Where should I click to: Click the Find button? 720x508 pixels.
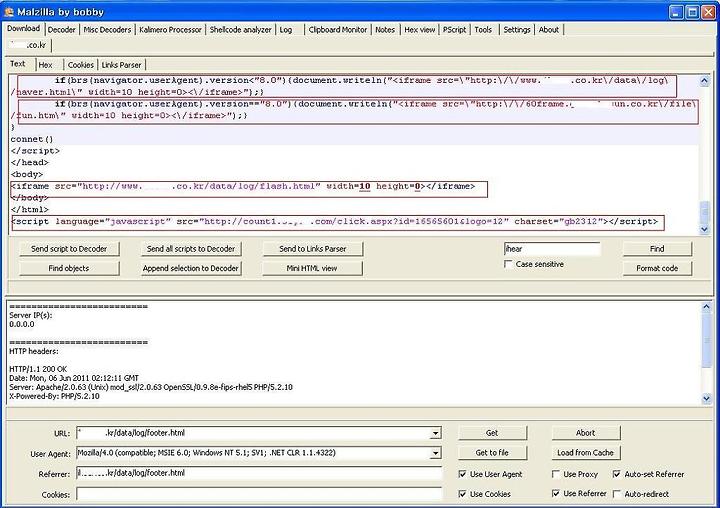(x=657, y=249)
